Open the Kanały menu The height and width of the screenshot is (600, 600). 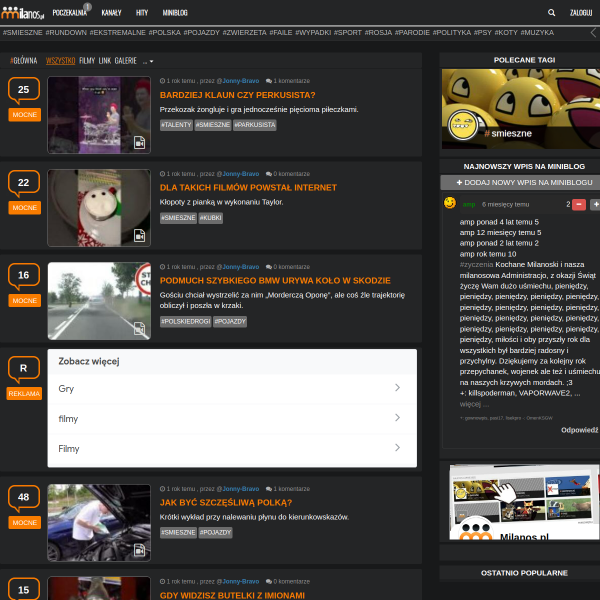click(111, 13)
